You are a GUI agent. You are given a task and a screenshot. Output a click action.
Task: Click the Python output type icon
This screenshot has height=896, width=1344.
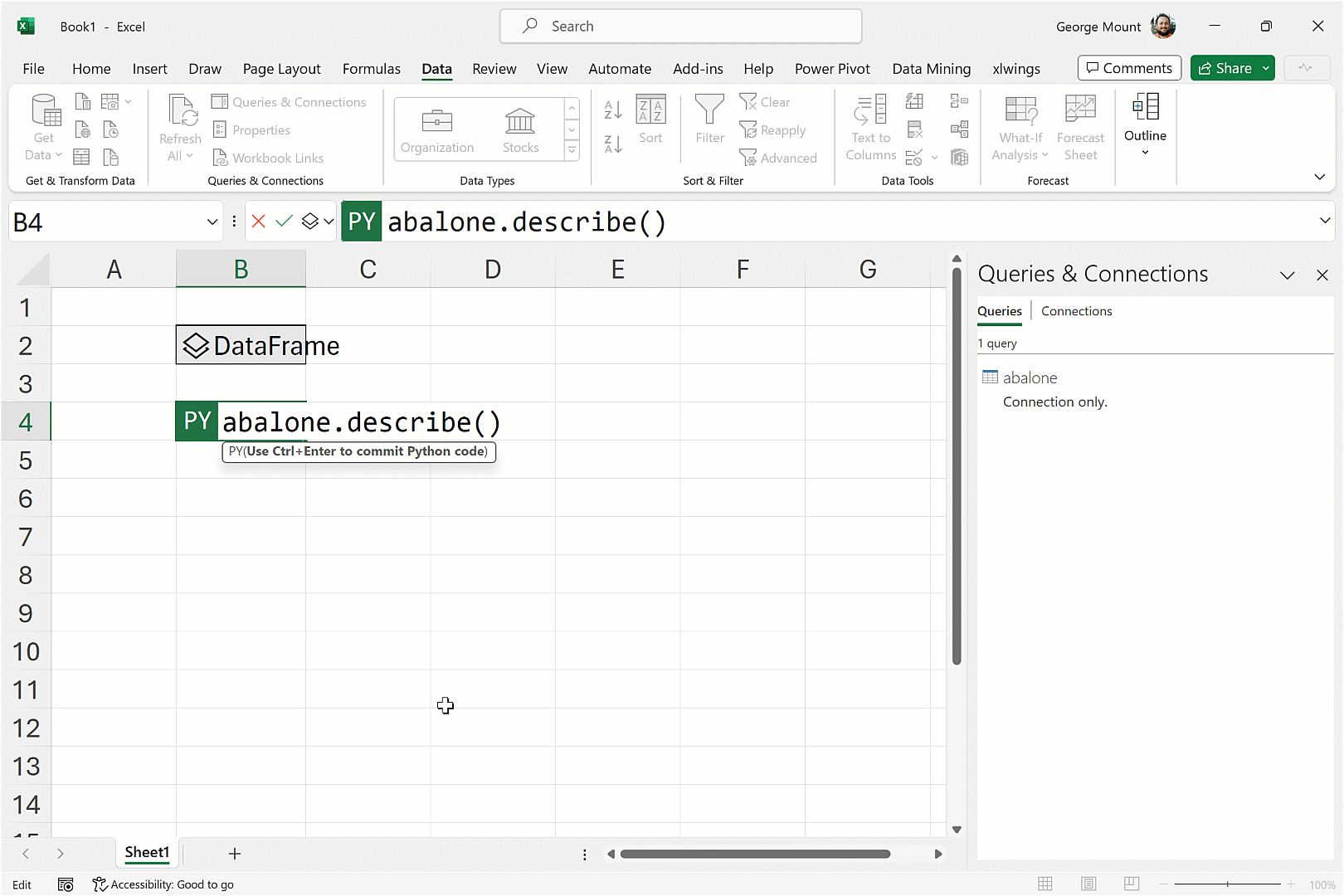310,222
